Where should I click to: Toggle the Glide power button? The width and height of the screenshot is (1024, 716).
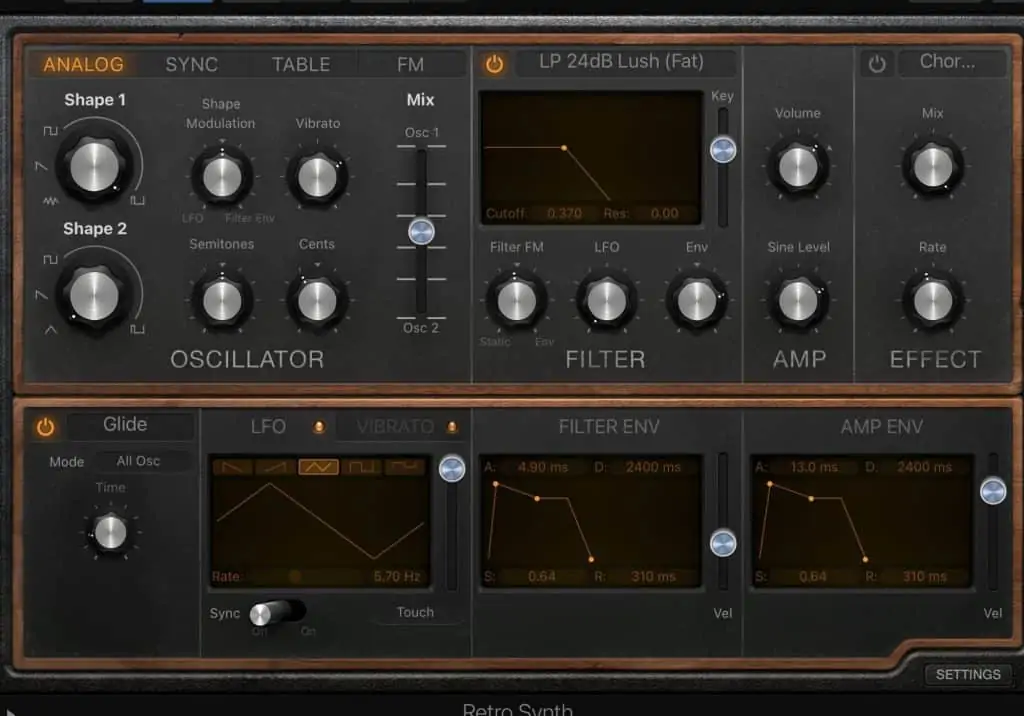[45, 427]
